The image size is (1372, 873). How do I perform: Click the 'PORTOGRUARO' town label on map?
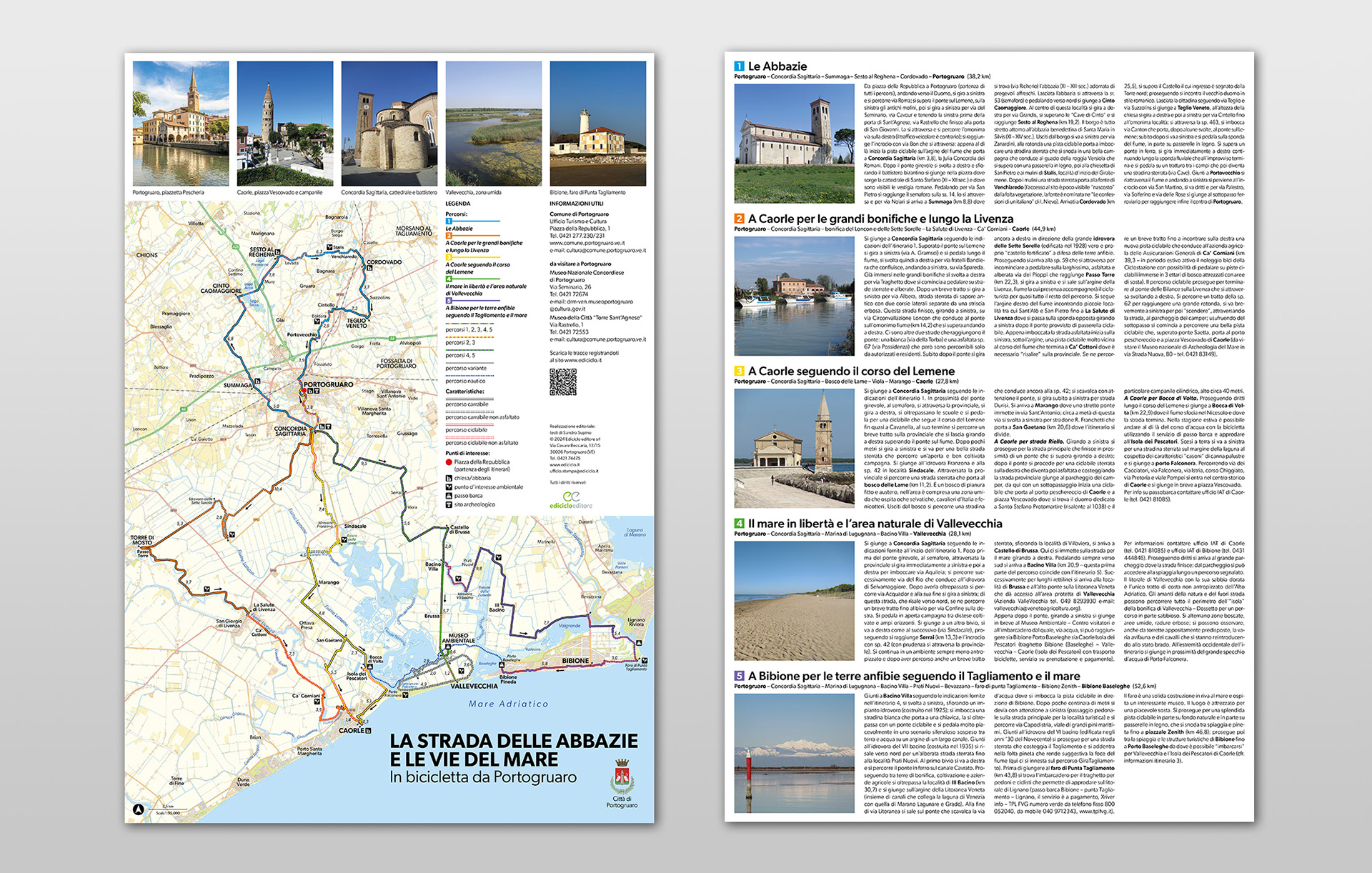click(x=329, y=384)
